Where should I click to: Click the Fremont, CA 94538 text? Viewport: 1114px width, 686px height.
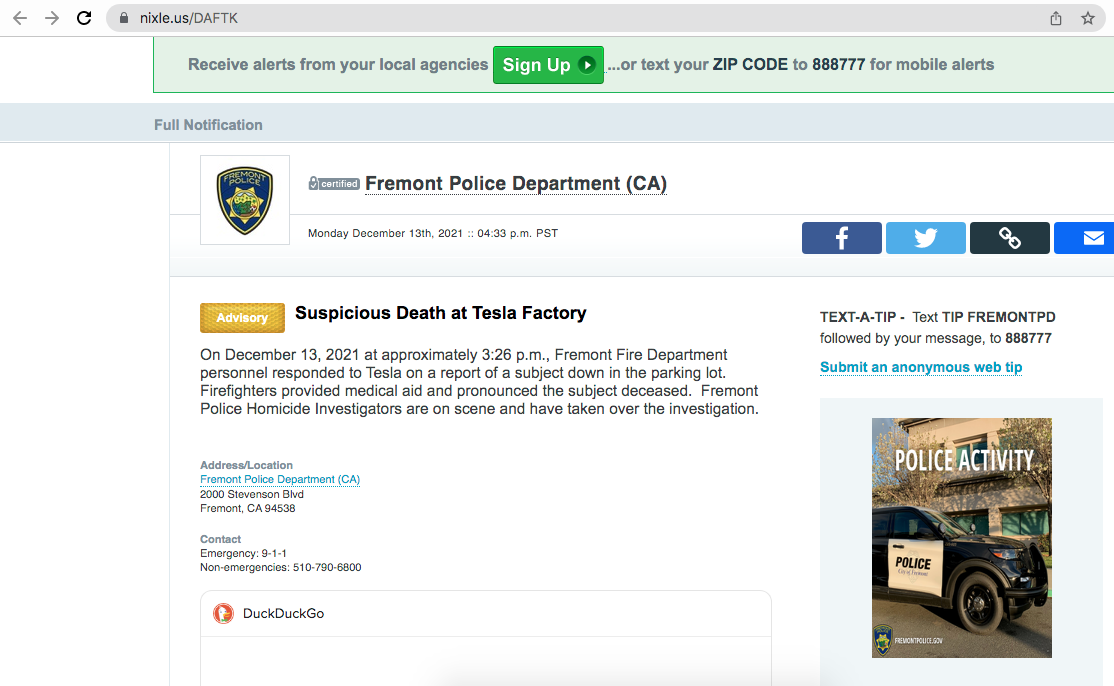coord(247,508)
